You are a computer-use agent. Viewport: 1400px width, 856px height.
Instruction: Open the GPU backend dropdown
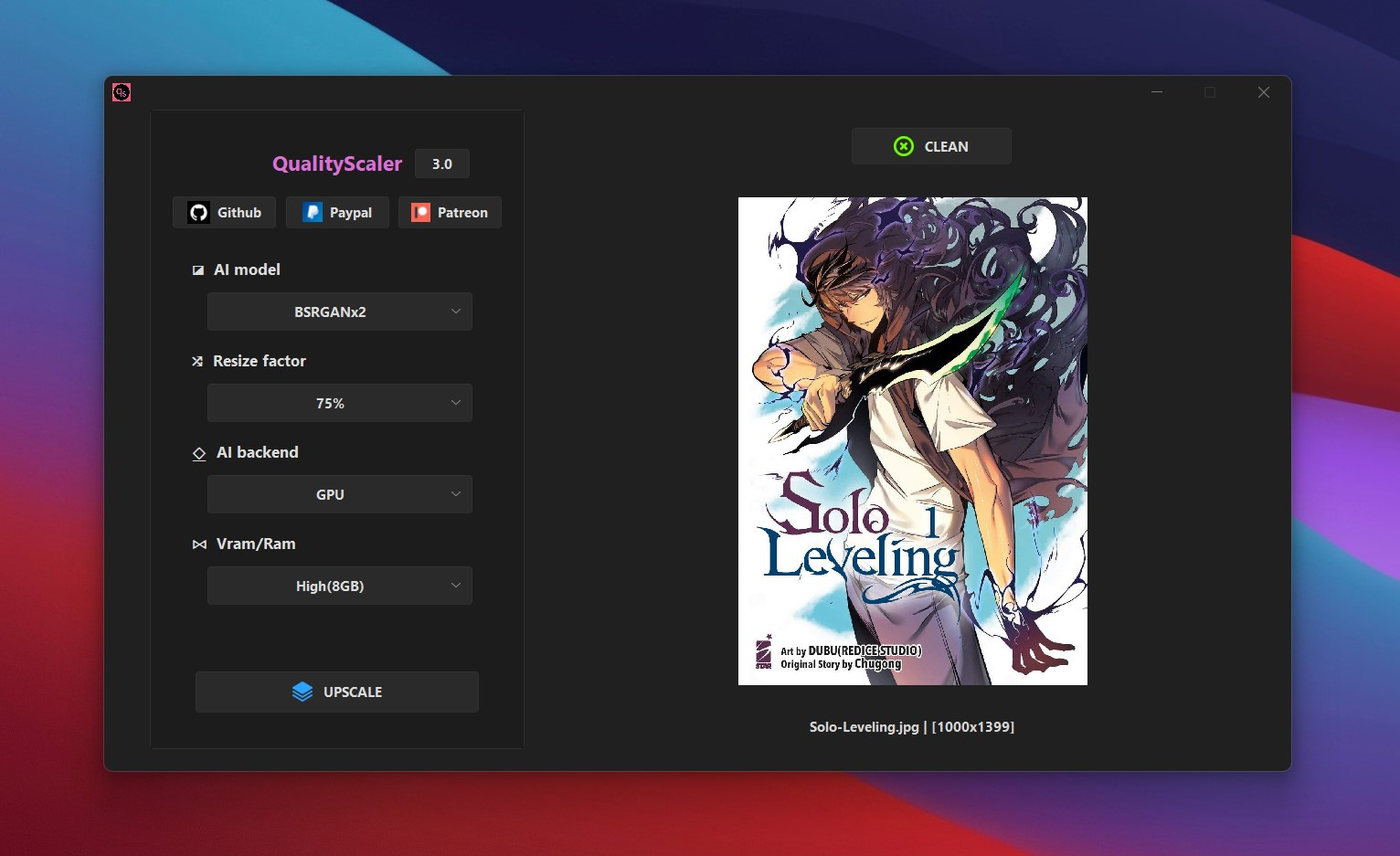coord(340,494)
